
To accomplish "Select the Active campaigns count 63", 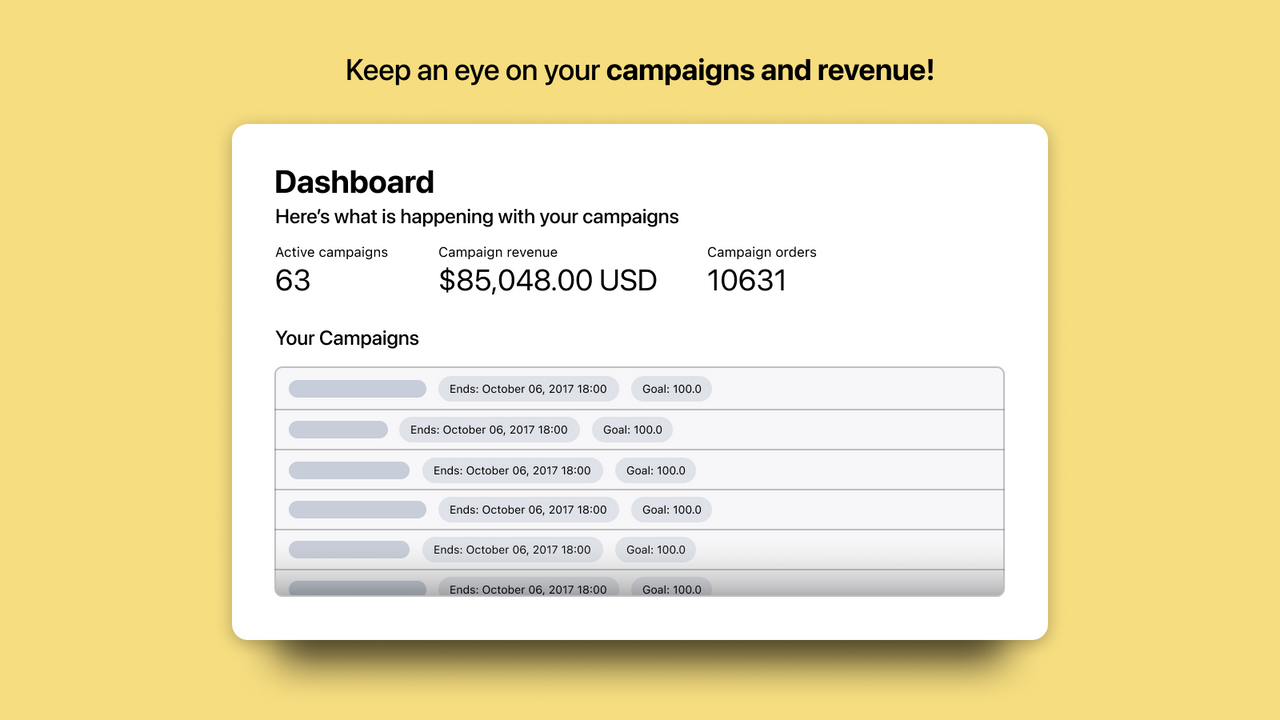I will click(x=292, y=281).
